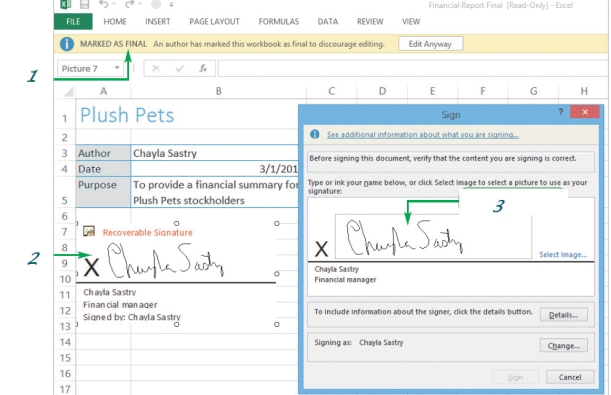Image resolution: width=611 pixels, height=395 pixels.
Task: Click the Sign dialog title bar
Action: 450,115
